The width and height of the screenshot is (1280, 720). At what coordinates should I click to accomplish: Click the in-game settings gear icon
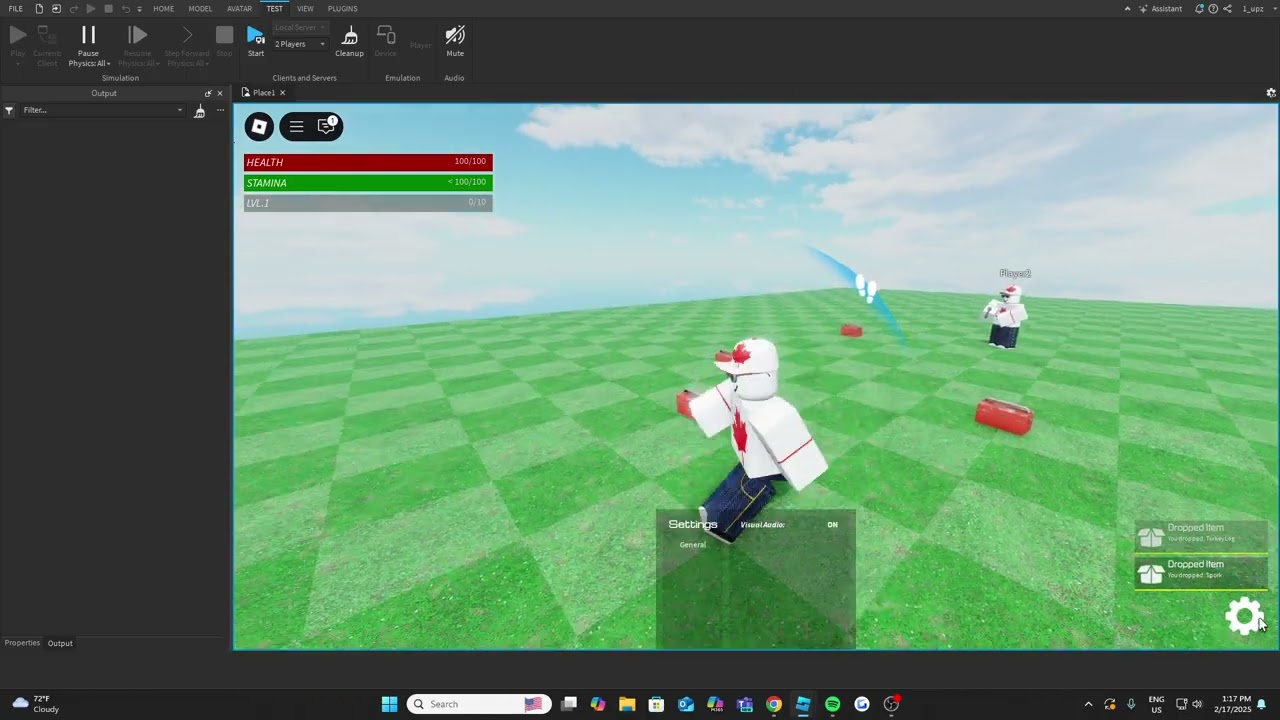click(1244, 616)
